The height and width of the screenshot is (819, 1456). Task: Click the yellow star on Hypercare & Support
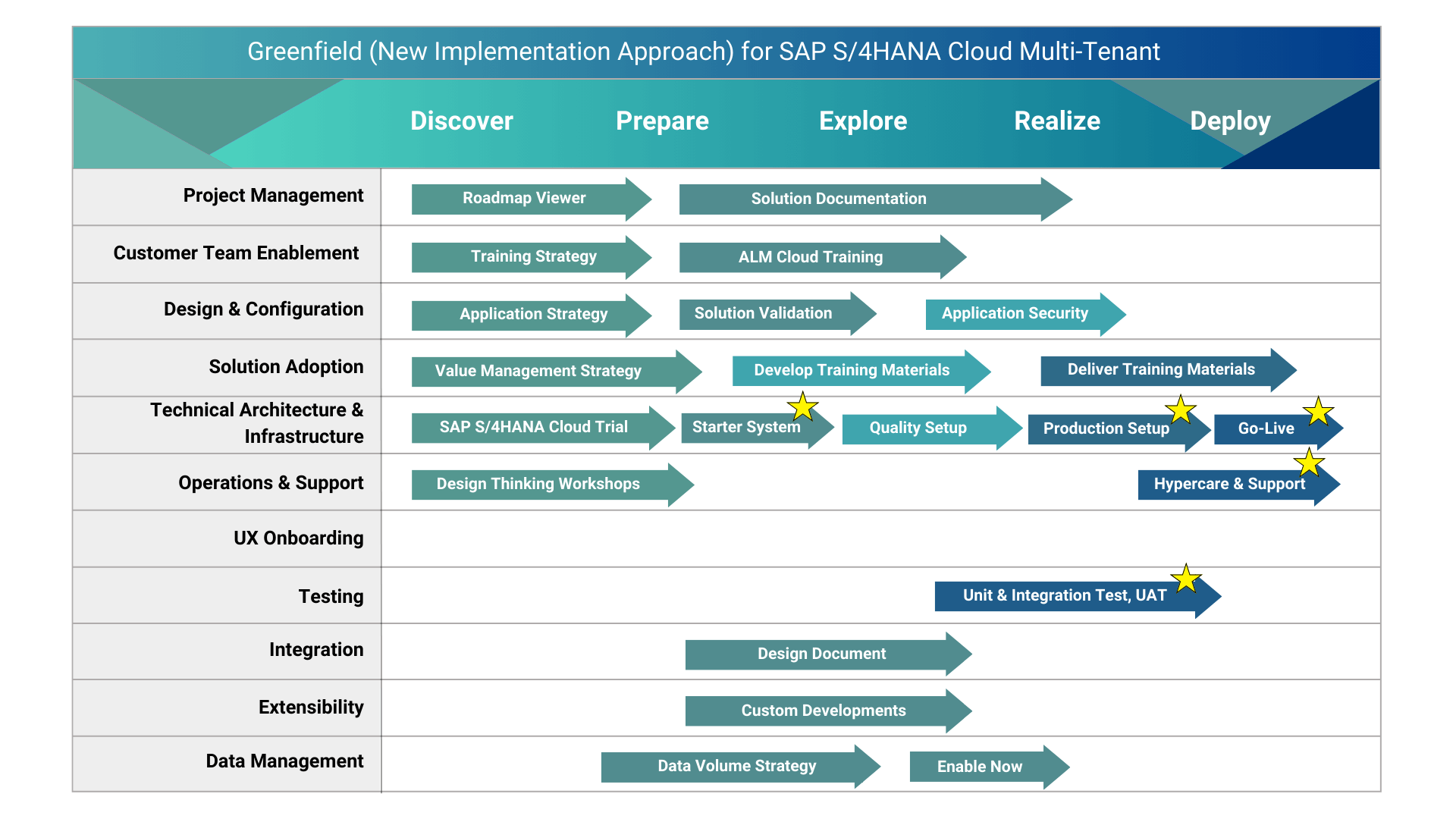pos(1309,462)
